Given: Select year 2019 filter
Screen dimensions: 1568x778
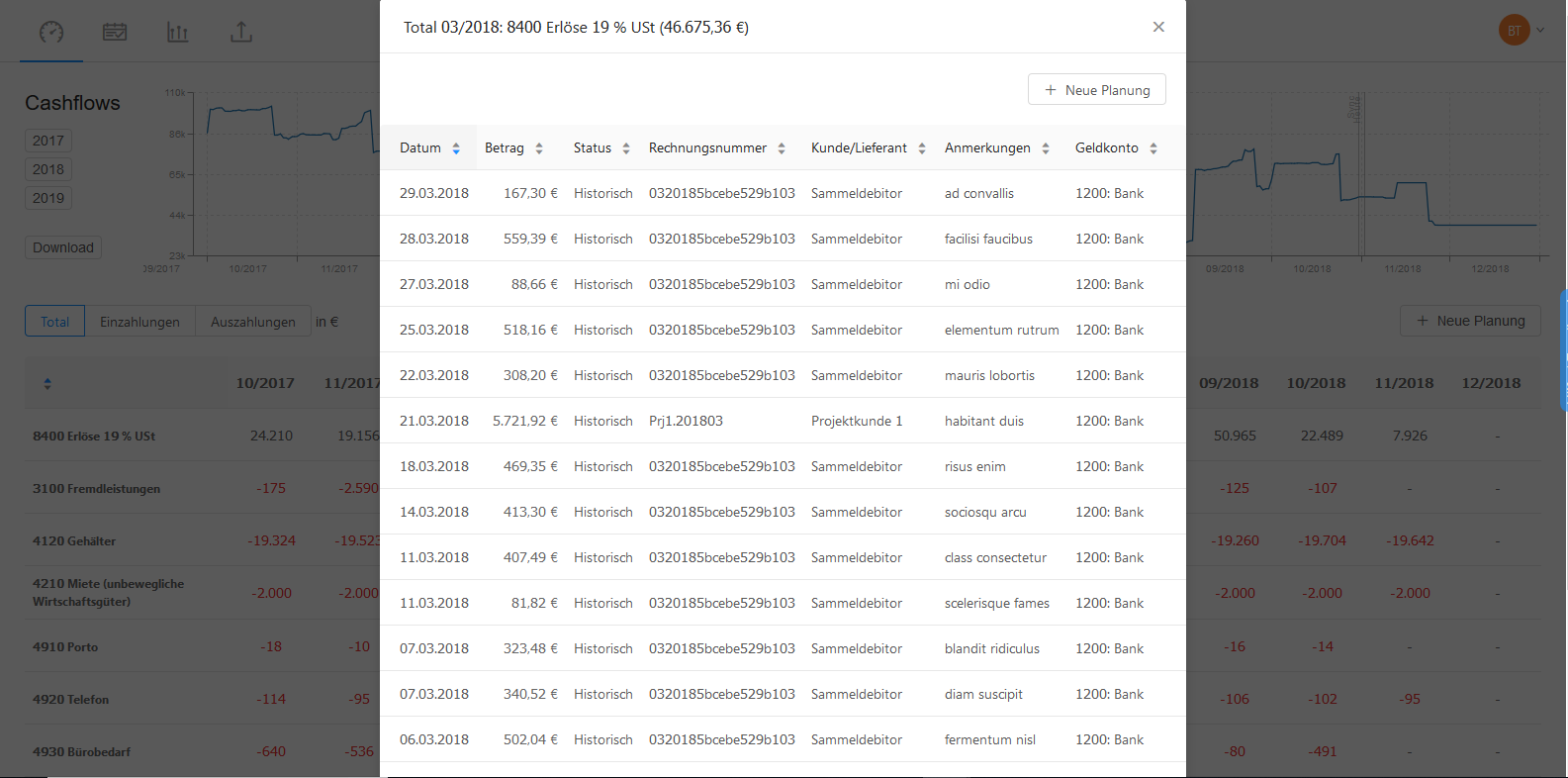Looking at the screenshot, I should [x=48, y=198].
